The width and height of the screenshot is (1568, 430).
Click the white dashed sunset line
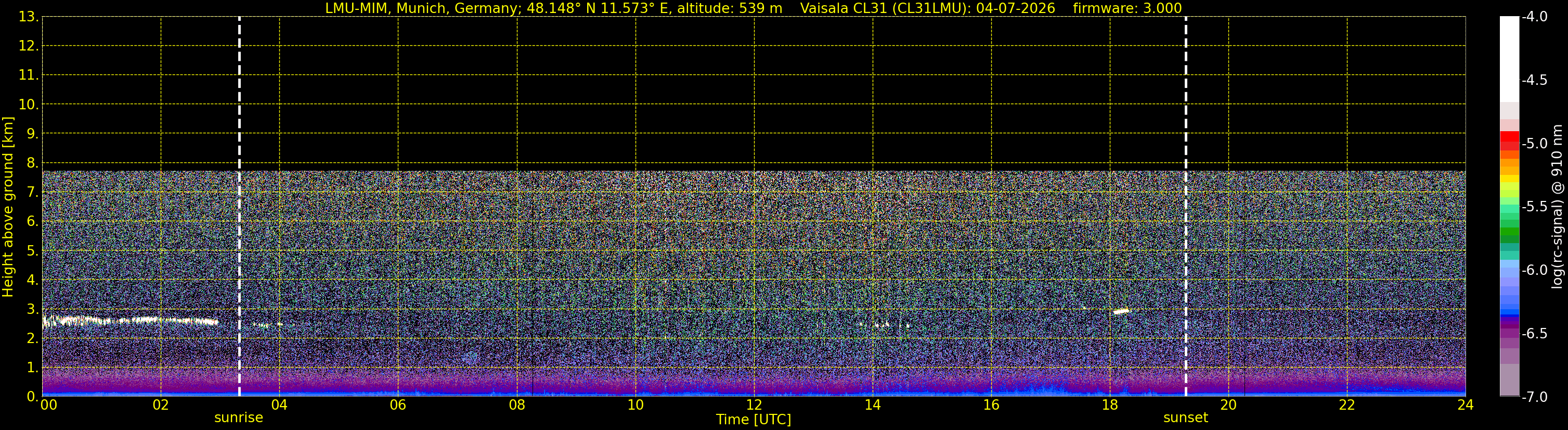[x=1186, y=207]
